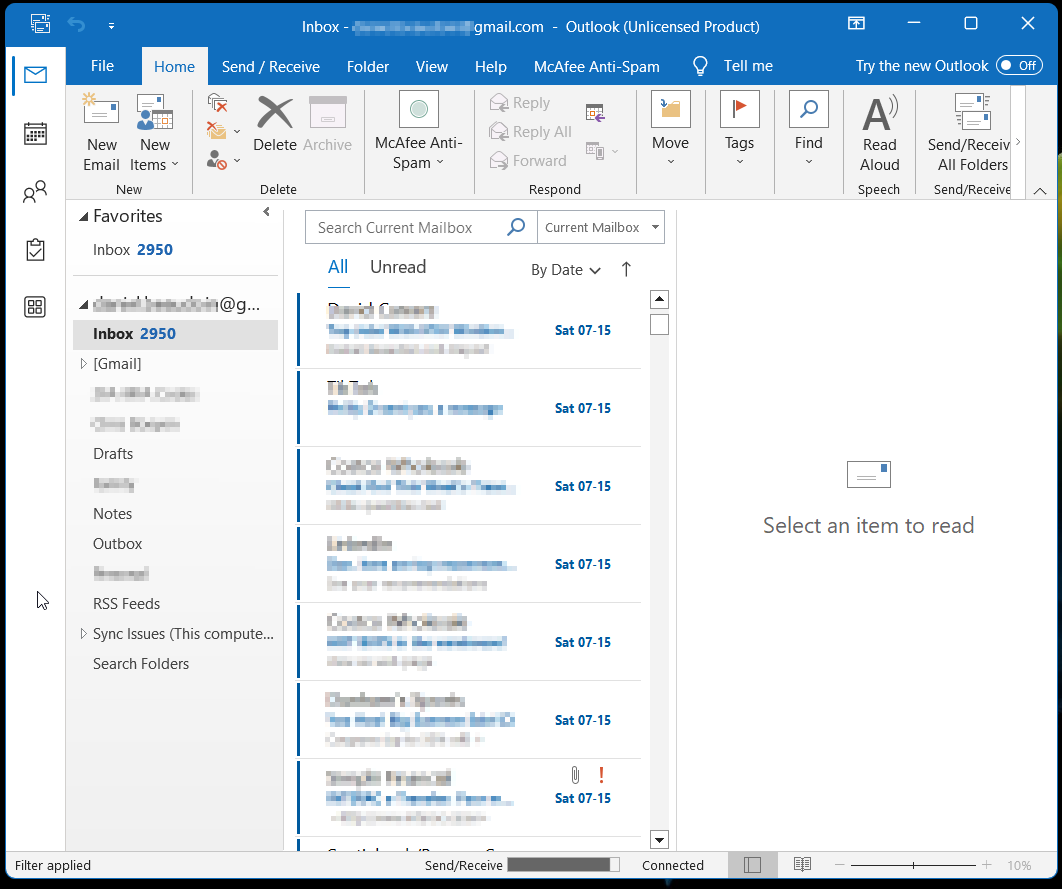Open the More Apps grid icon
This screenshot has width=1062, height=889.
[x=35, y=307]
